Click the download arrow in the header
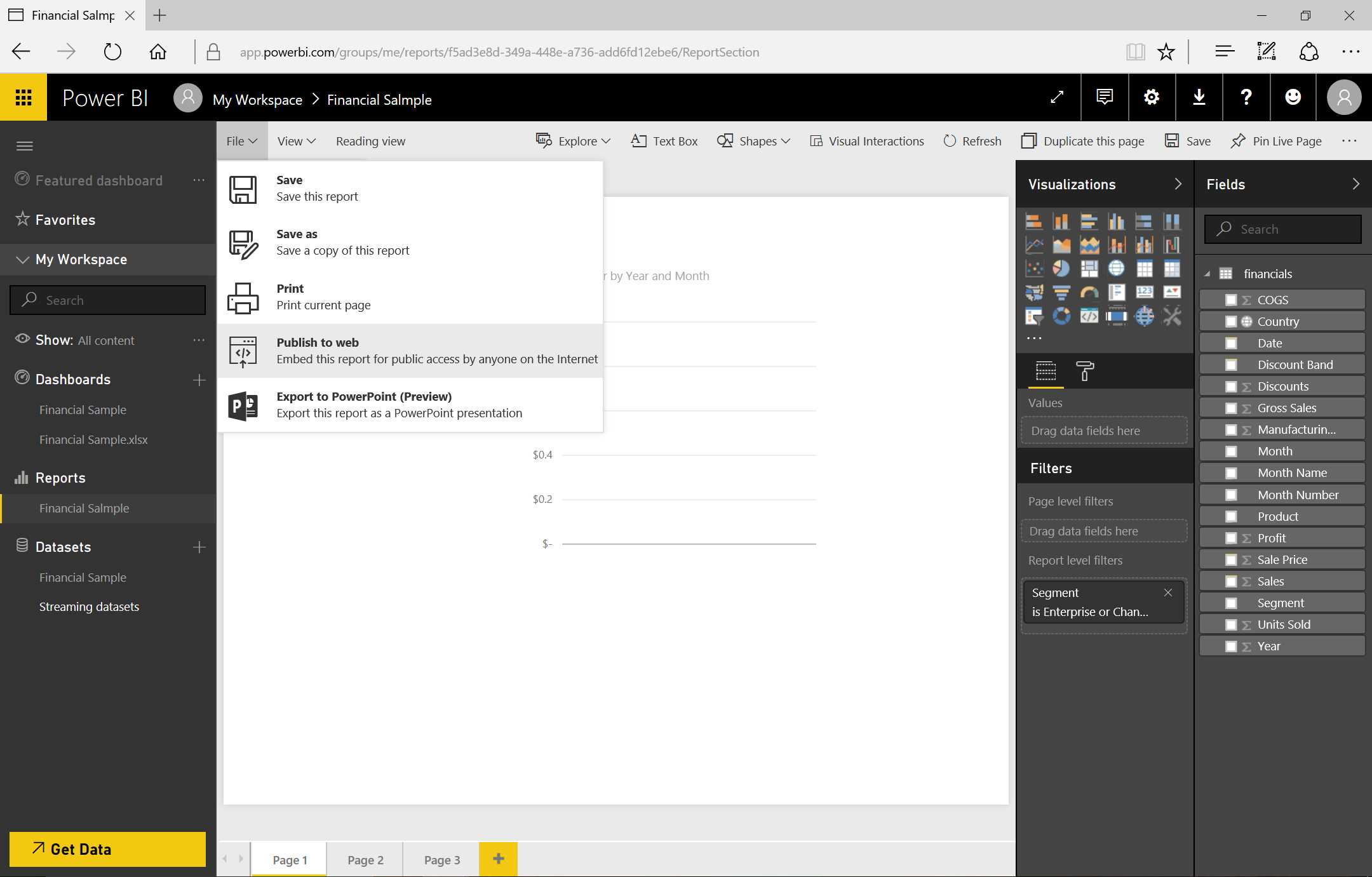Screen dimensions: 1372x877 point(1199,97)
